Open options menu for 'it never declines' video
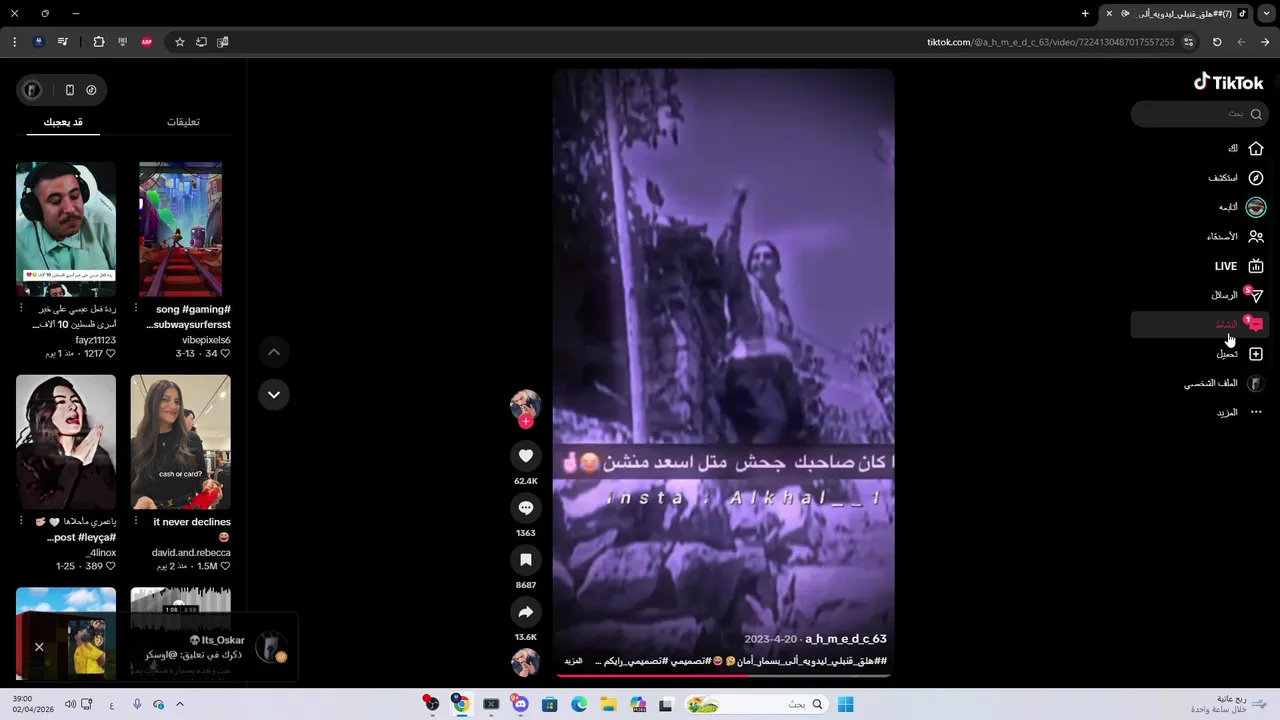This screenshot has height=720, width=1280. tap(136, 521)
